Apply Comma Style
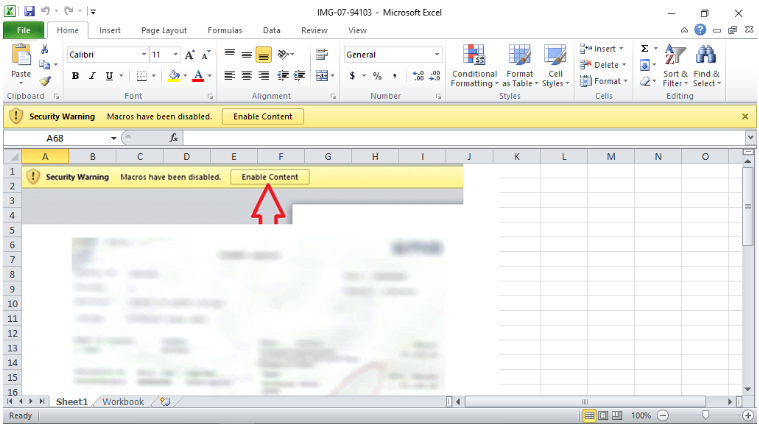759x424 pixels. coord(395,76)
